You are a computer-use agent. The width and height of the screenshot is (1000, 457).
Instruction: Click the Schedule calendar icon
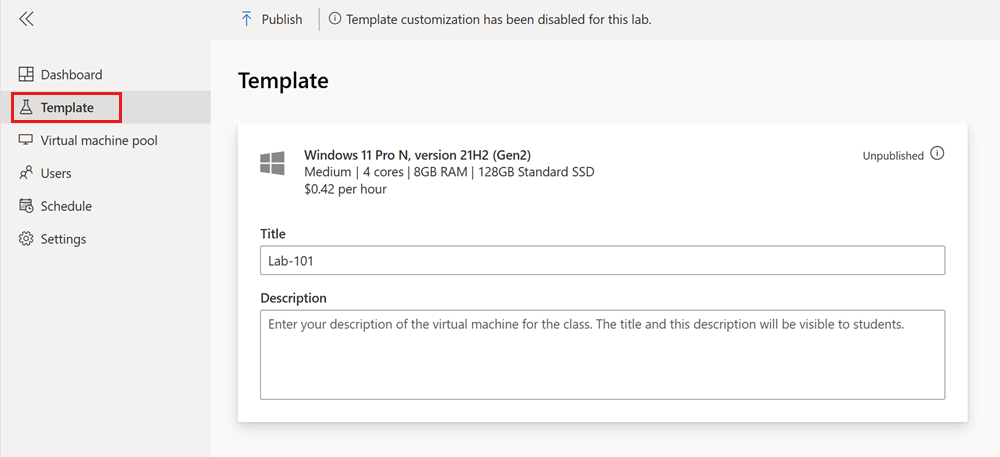(27, 206)
